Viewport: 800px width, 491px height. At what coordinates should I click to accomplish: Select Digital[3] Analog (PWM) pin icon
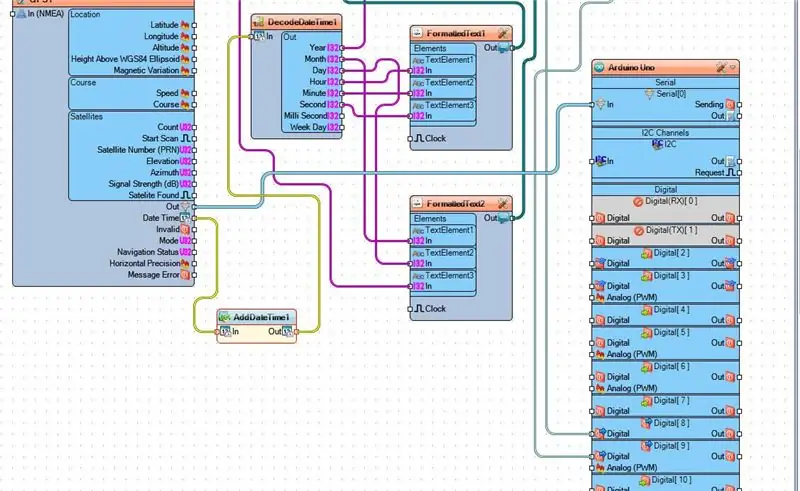pos(600,297)
